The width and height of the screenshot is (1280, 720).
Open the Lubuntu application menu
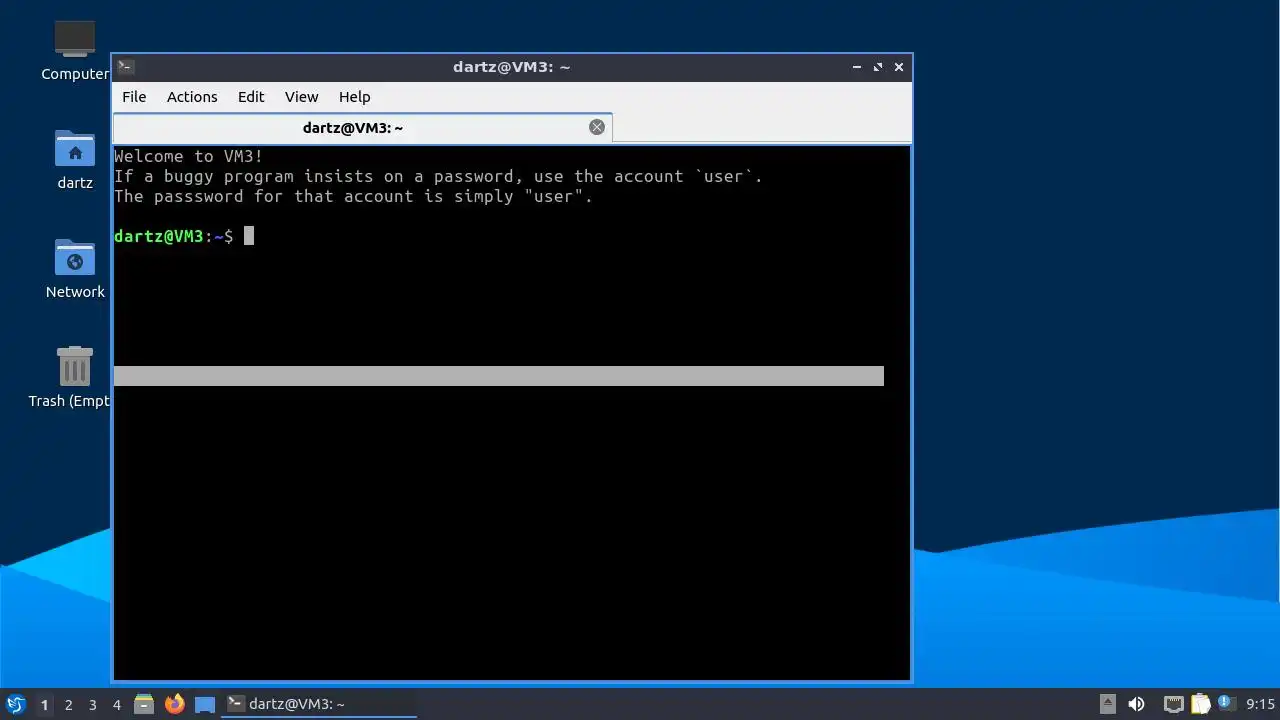[x=15, y=704]
